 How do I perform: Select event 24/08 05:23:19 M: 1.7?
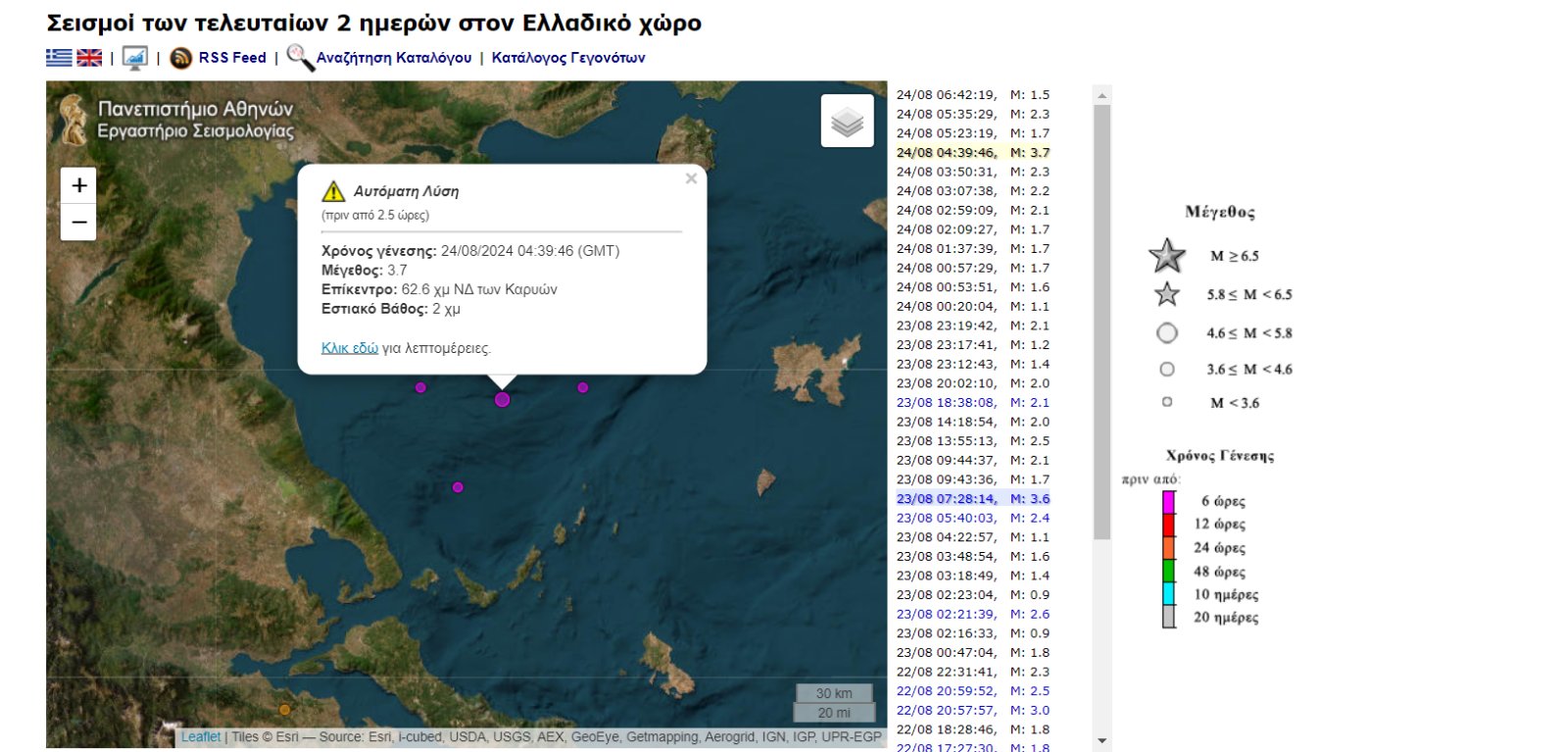pyautogui.click(x=973, y=133)
